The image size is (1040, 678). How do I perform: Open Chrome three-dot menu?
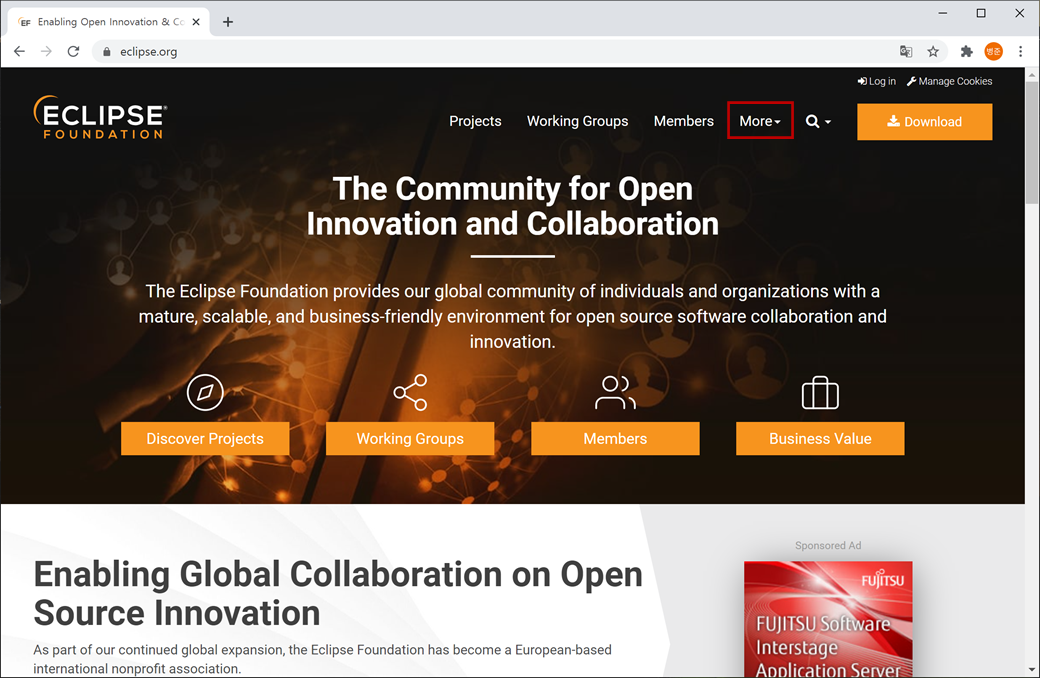(1020, 51)
